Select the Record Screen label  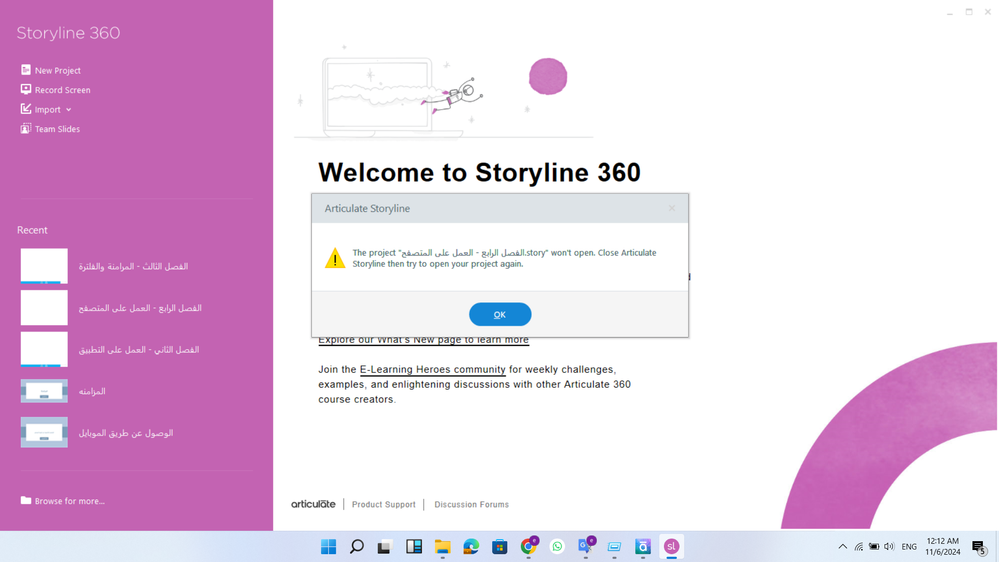click(x=62, y=90)
